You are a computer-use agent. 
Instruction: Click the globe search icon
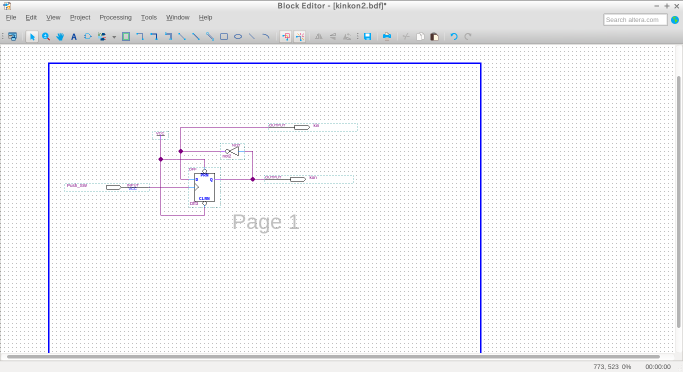(675, 20)
